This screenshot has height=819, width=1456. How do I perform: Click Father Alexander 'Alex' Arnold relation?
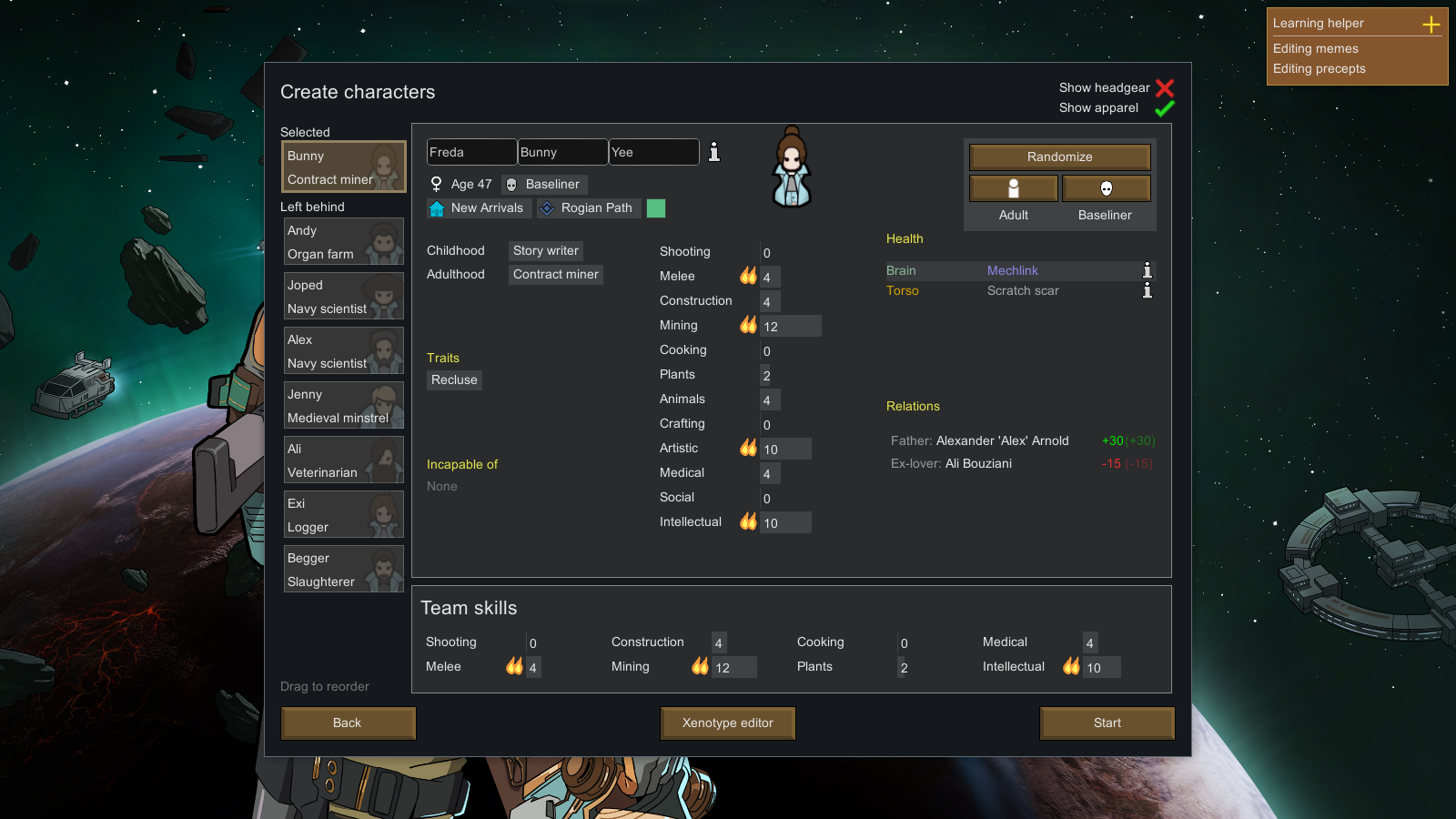tap(1022, 441)
